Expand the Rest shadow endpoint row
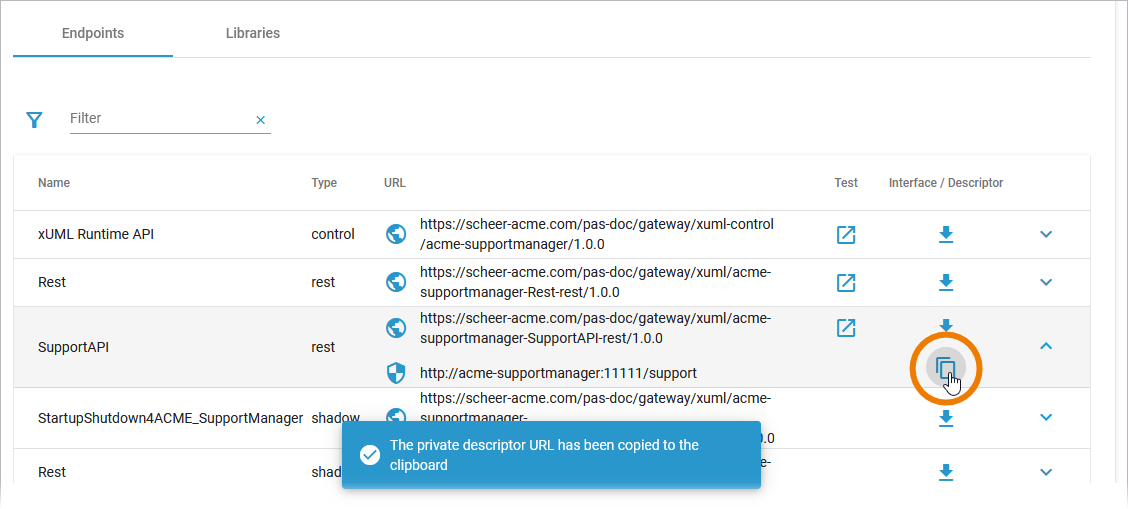Viewport: 1128px width, 509px height. (x=1046, y=472)
